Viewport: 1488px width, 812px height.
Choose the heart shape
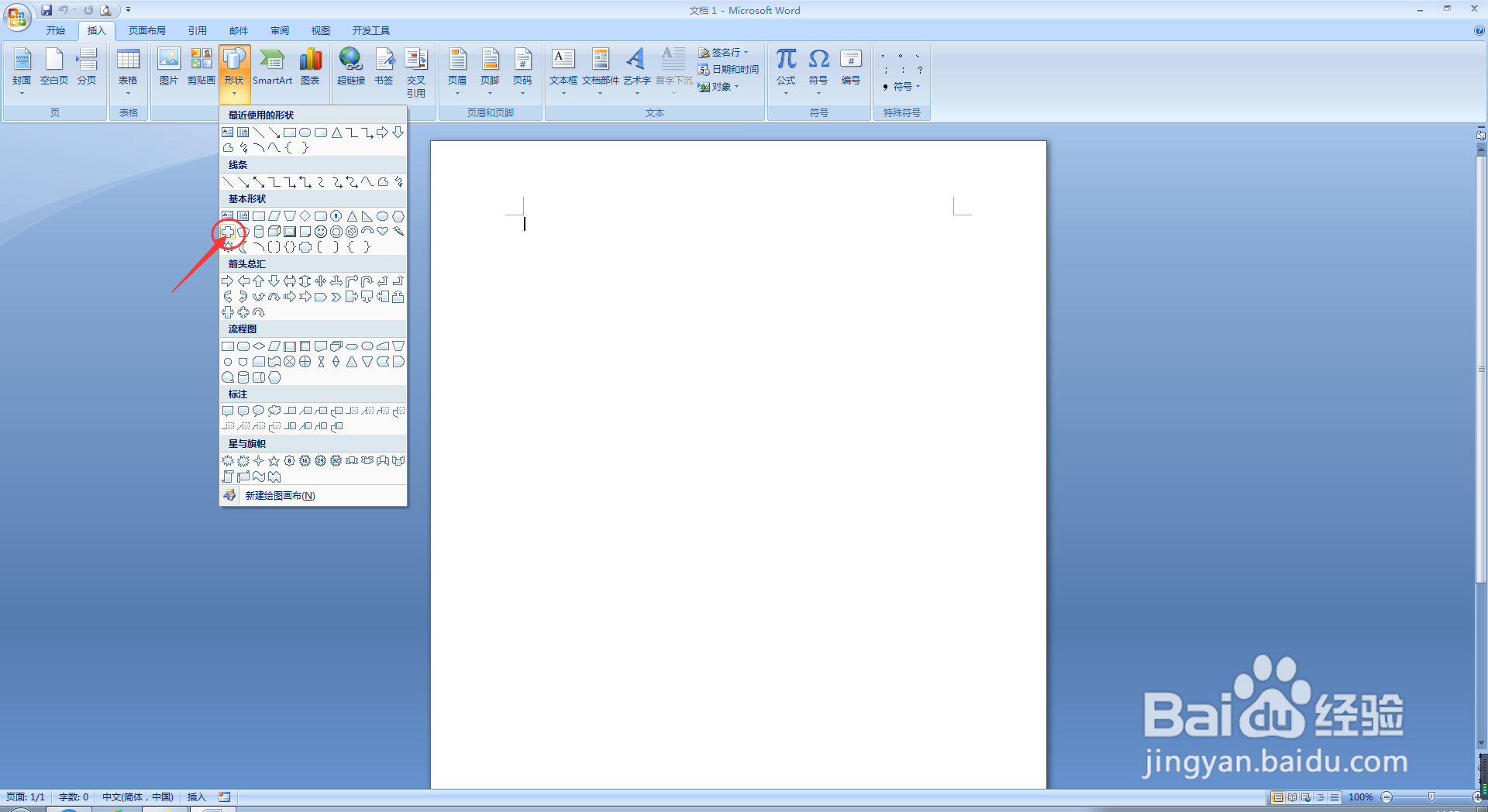tap(383, 232)
